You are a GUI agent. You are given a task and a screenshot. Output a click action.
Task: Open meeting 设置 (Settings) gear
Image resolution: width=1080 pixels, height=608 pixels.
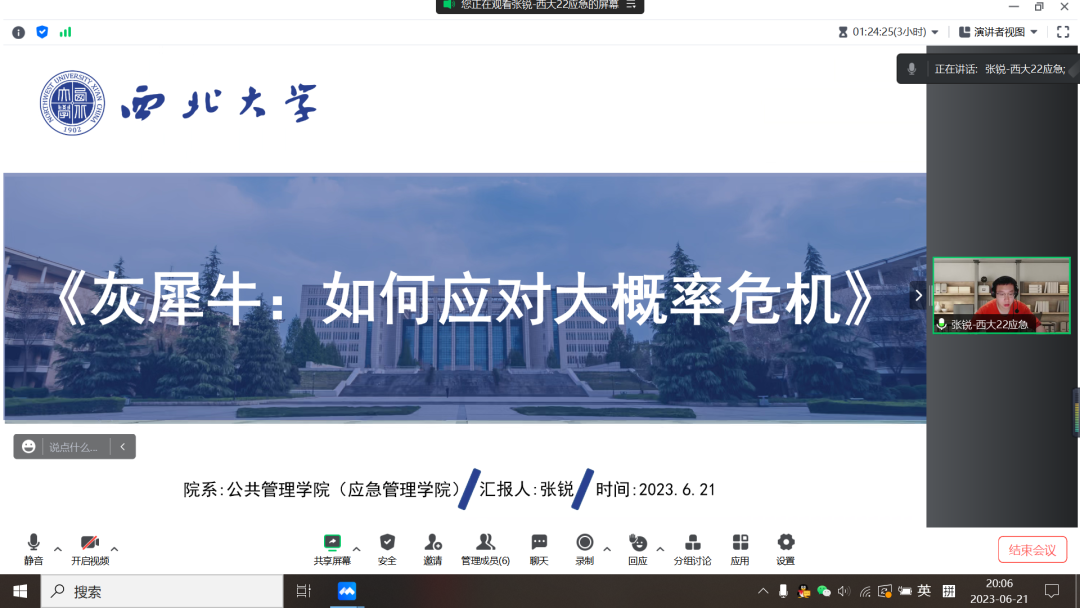tap(786, 548)
